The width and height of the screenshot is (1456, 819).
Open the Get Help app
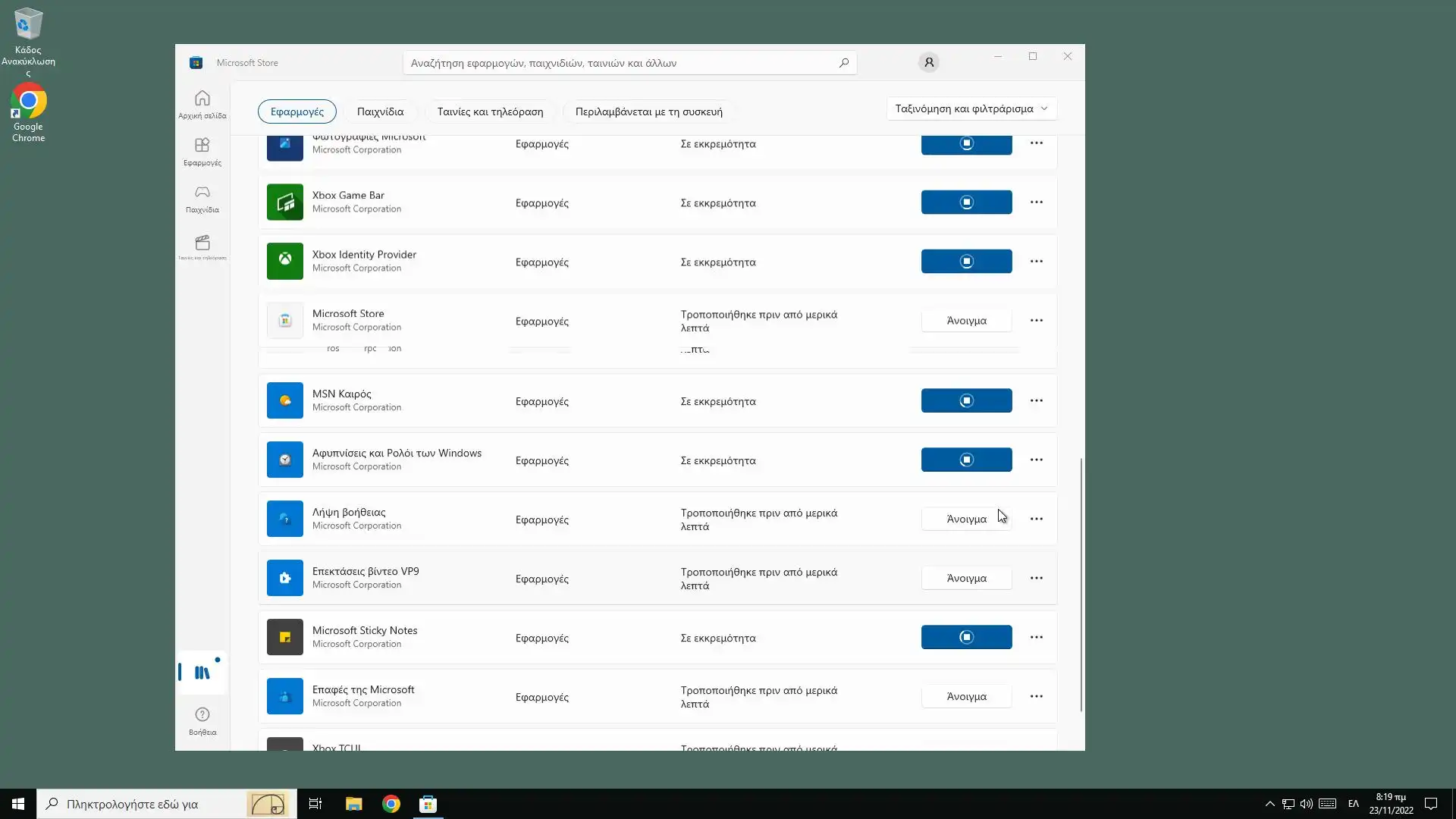coord(966,519)
